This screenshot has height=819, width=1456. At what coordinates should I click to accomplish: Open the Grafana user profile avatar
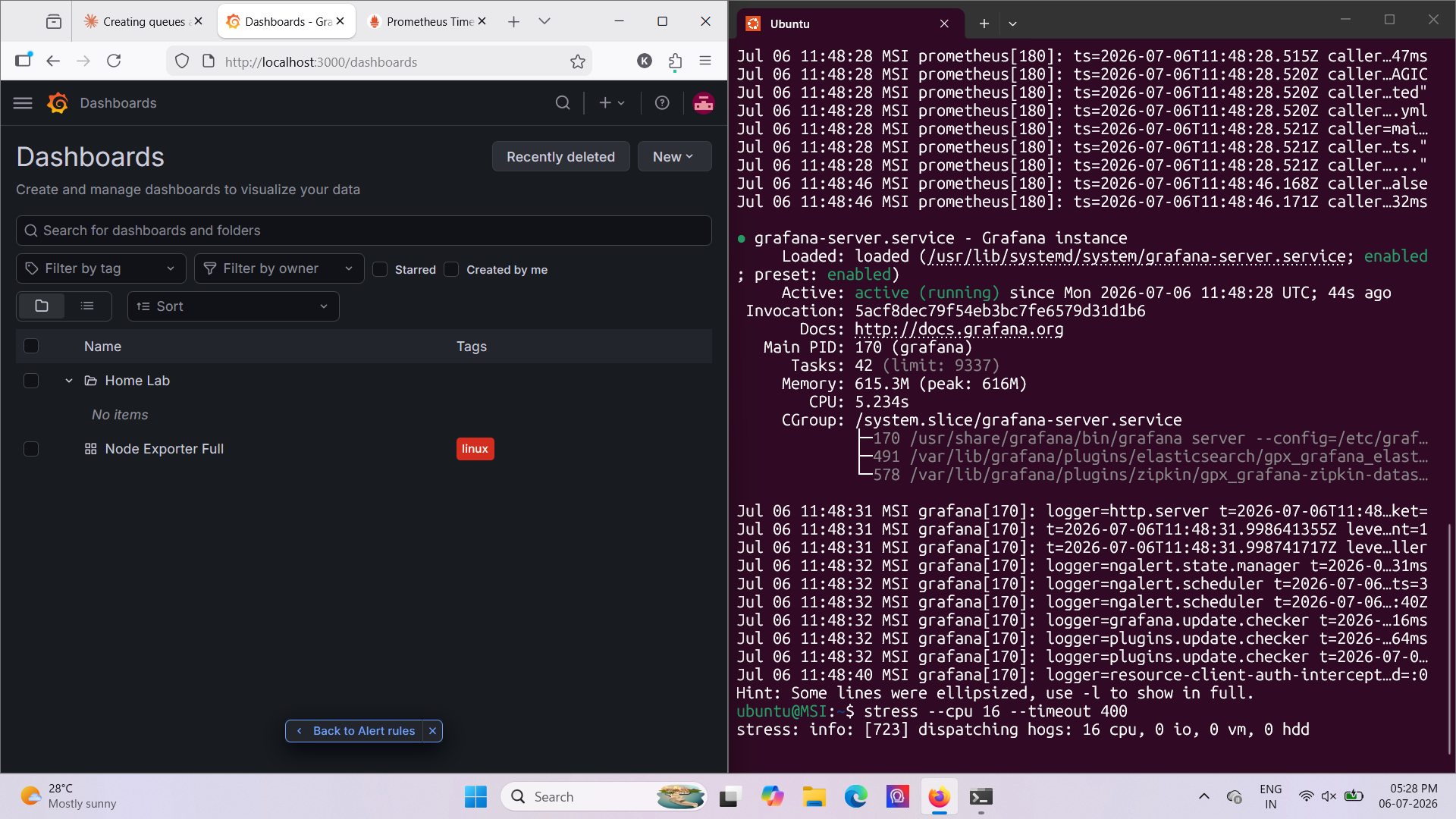704,103
